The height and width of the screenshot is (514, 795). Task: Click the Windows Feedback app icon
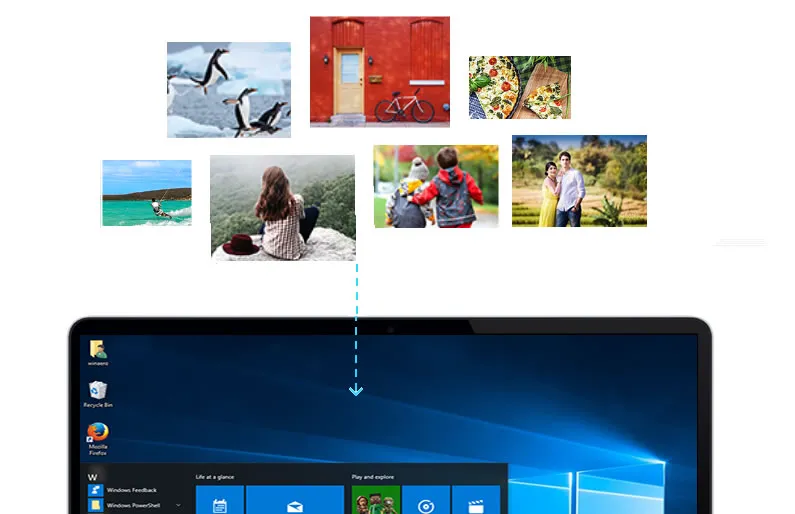94,490
